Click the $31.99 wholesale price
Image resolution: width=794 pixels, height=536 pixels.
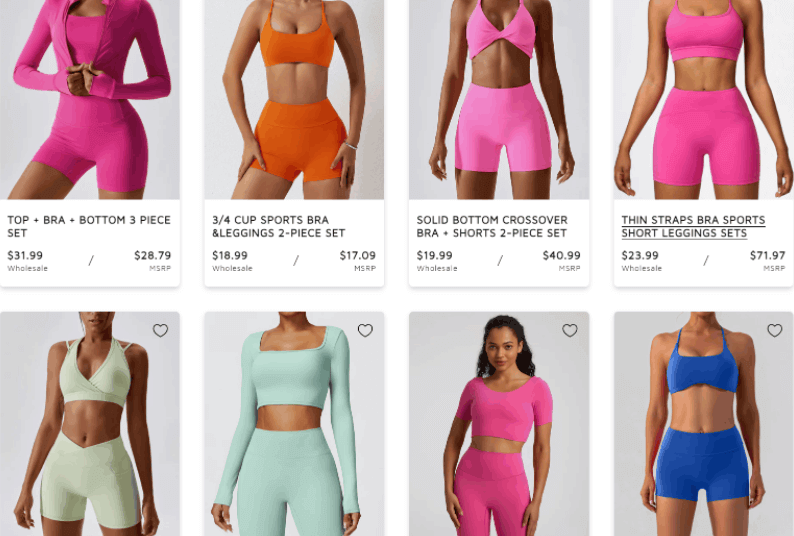click(25, 255)
